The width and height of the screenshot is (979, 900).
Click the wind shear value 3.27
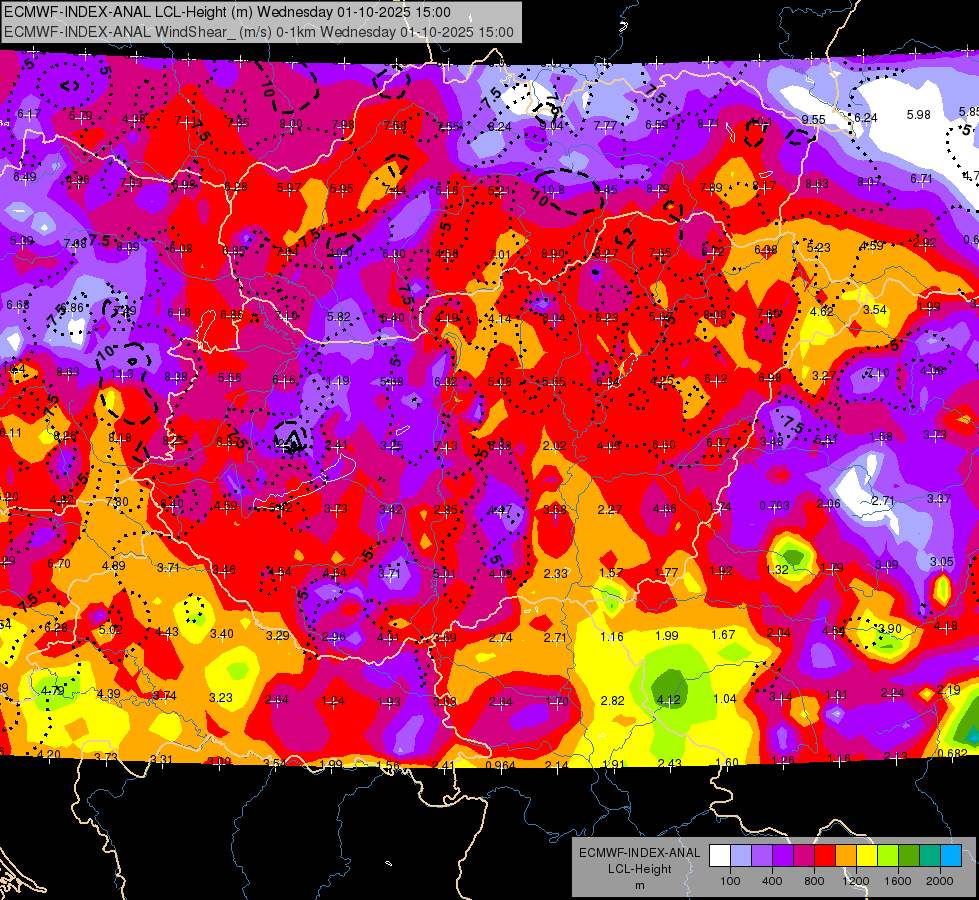824,376
